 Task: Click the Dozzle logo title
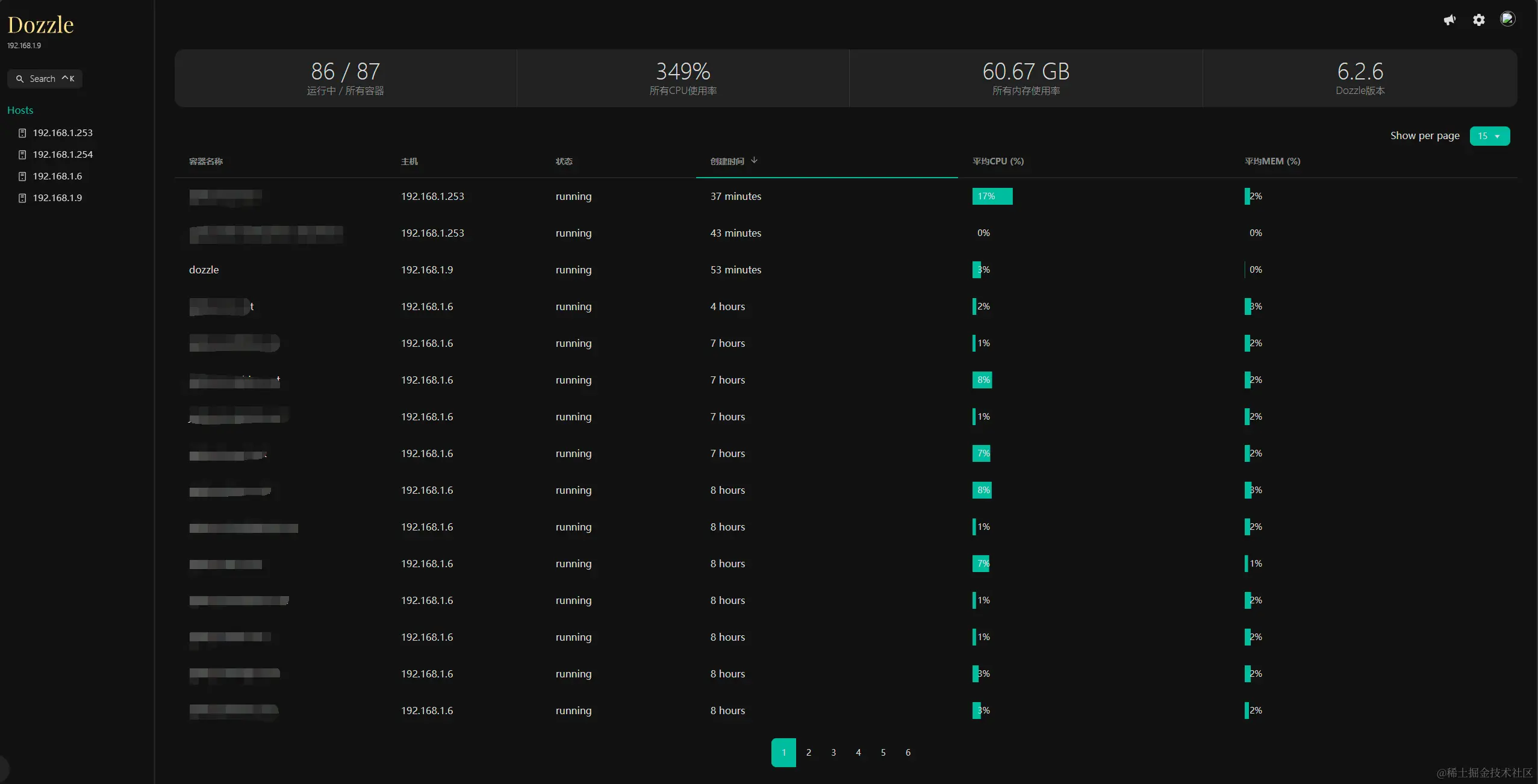coord(40,25)
